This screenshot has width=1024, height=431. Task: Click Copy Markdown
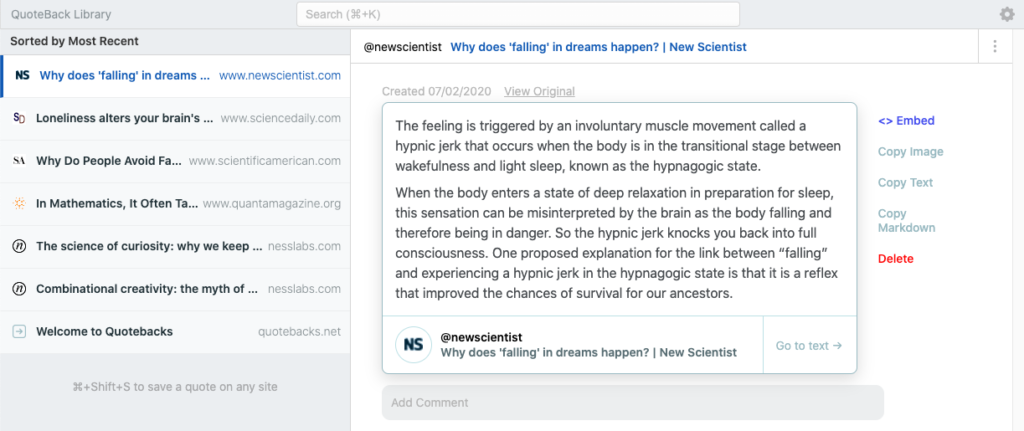pyautogui.click(x=906, y=221)
